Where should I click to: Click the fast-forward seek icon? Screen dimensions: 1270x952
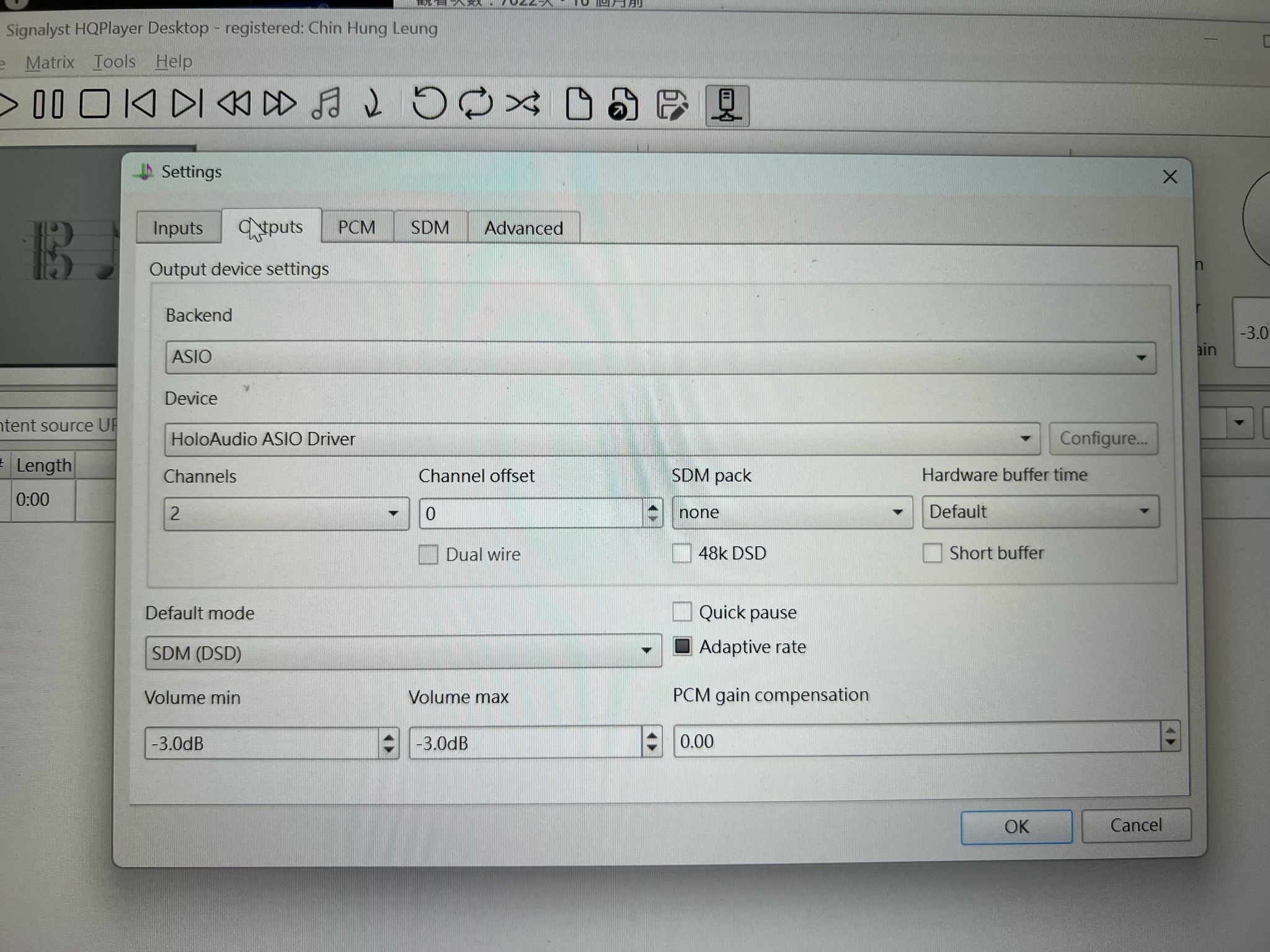(280, 104)
